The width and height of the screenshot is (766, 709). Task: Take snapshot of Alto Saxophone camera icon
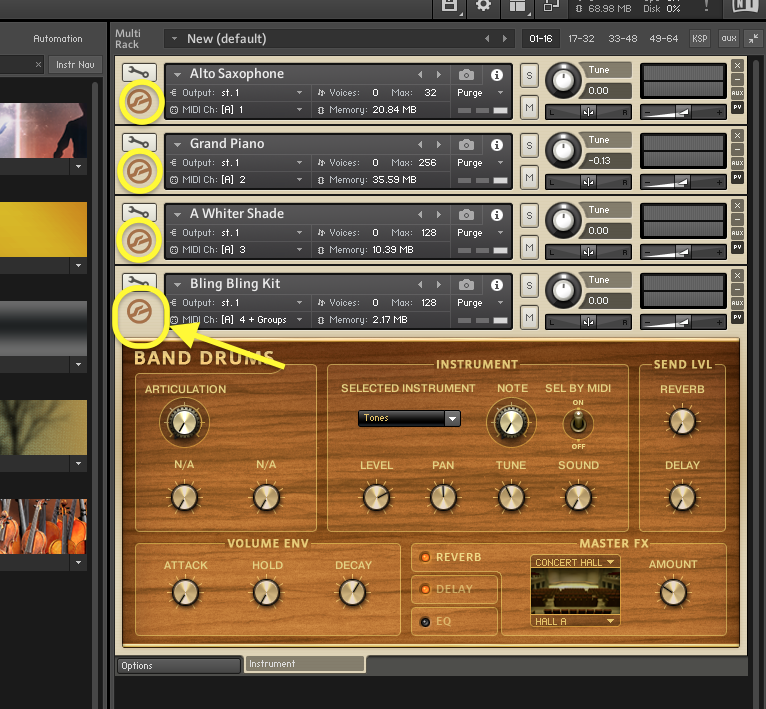pyautogui.click(x=466, y=75)
